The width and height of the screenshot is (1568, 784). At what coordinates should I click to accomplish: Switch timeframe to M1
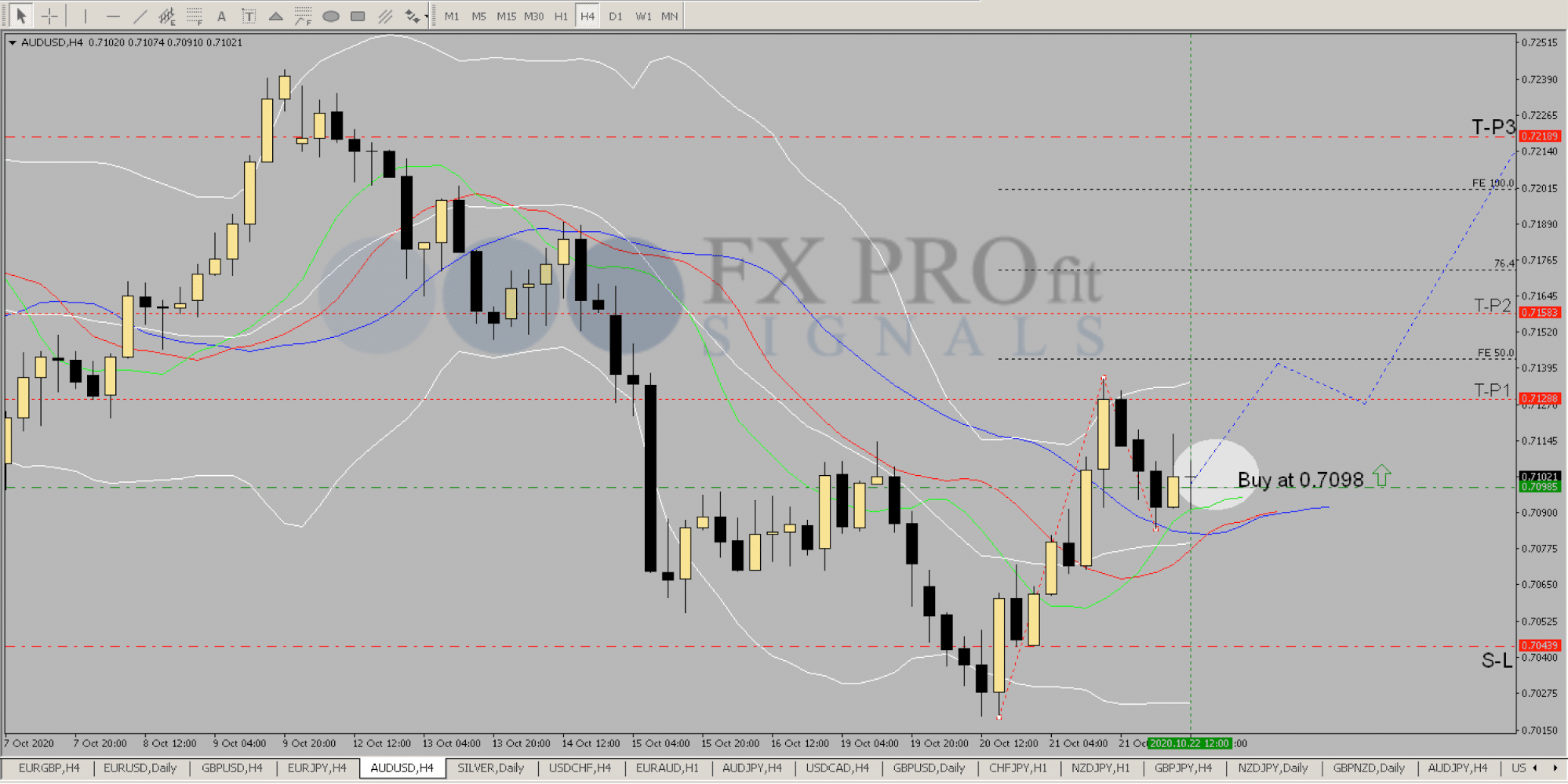pyautogui.click(x=452, y=16)
